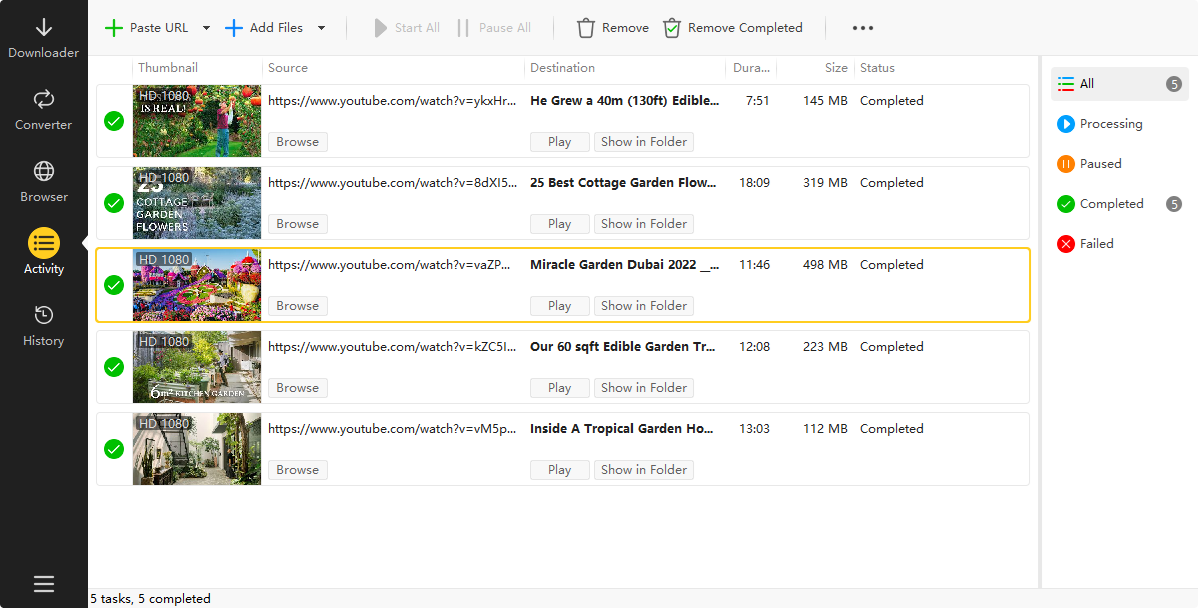Open the built-in Browser
The width and height of the screenshot is (1198, 608).
pyautogui.click(x=43, y=181)
